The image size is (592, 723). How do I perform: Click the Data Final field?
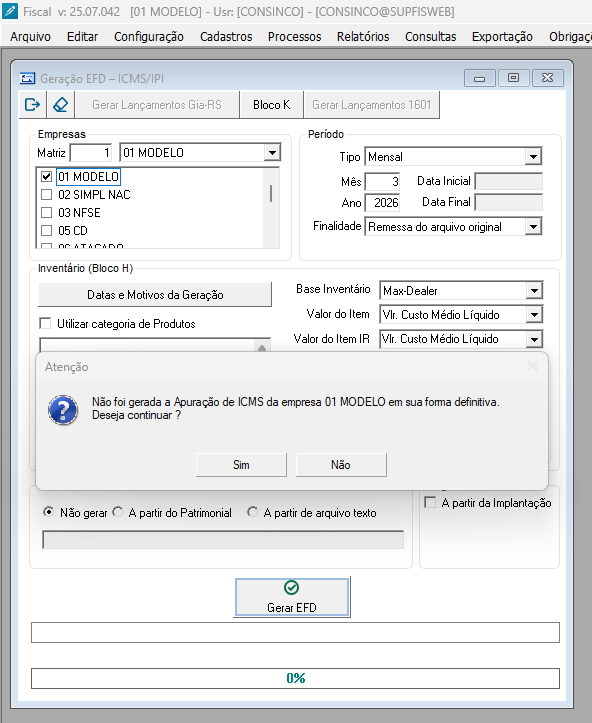pyautogui.click(x=509, y=202)
